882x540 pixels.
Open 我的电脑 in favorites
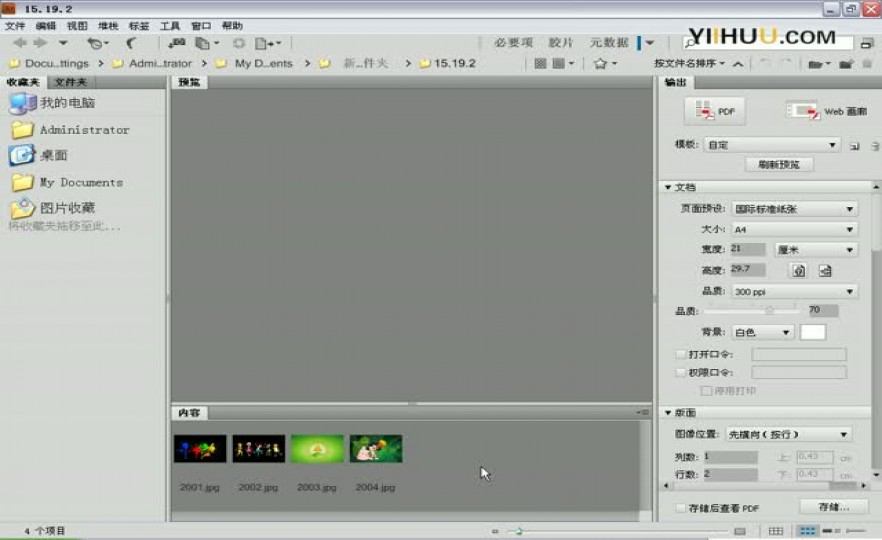pyautogui.click(x=52, y=103)
